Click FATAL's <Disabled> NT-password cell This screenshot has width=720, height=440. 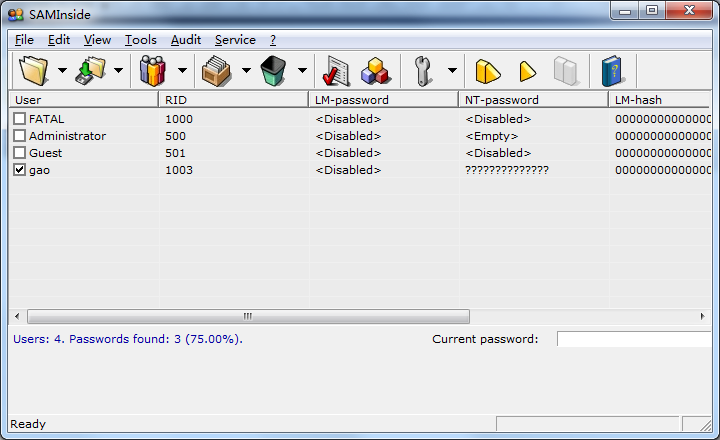pos(498,119)
